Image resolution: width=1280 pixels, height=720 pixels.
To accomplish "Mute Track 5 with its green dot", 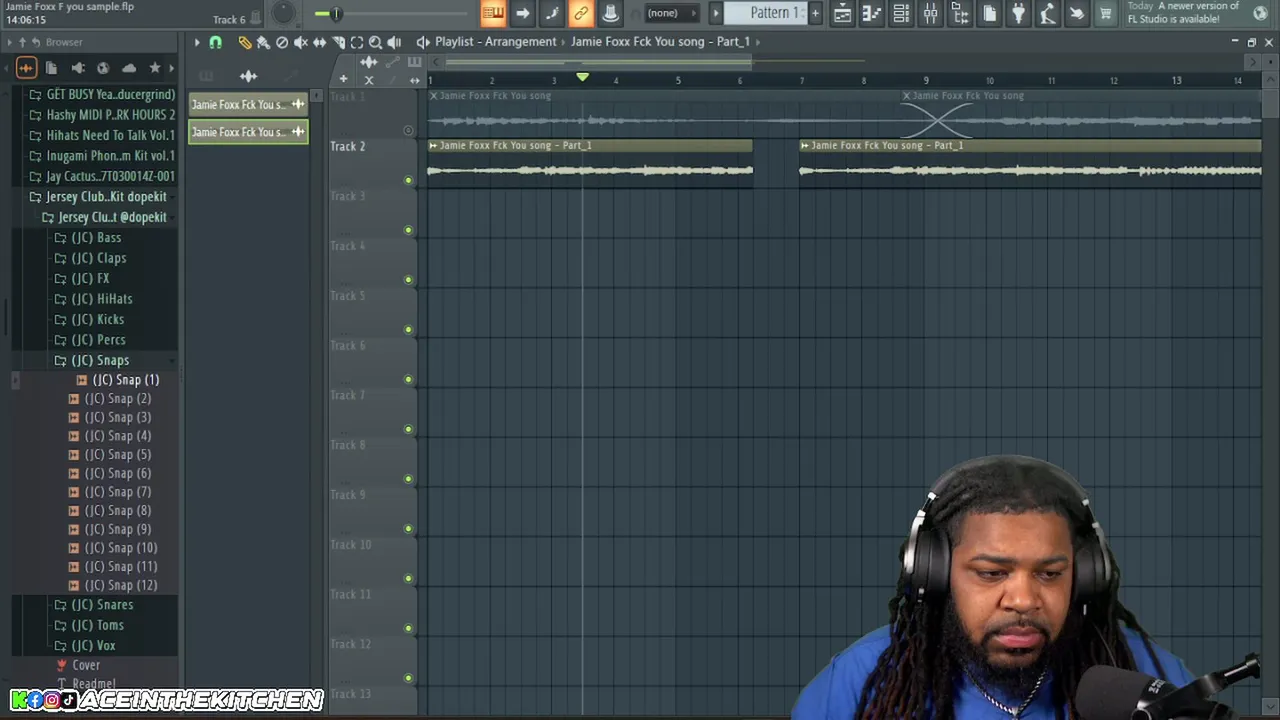I will click(x=408, y=329).
